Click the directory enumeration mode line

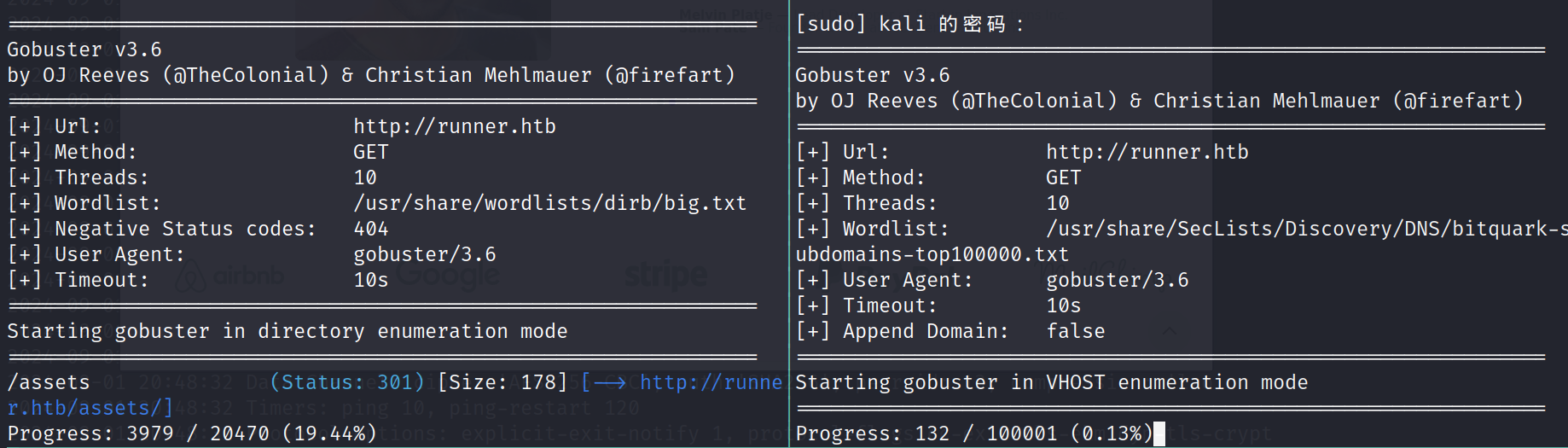pos(287,331)
